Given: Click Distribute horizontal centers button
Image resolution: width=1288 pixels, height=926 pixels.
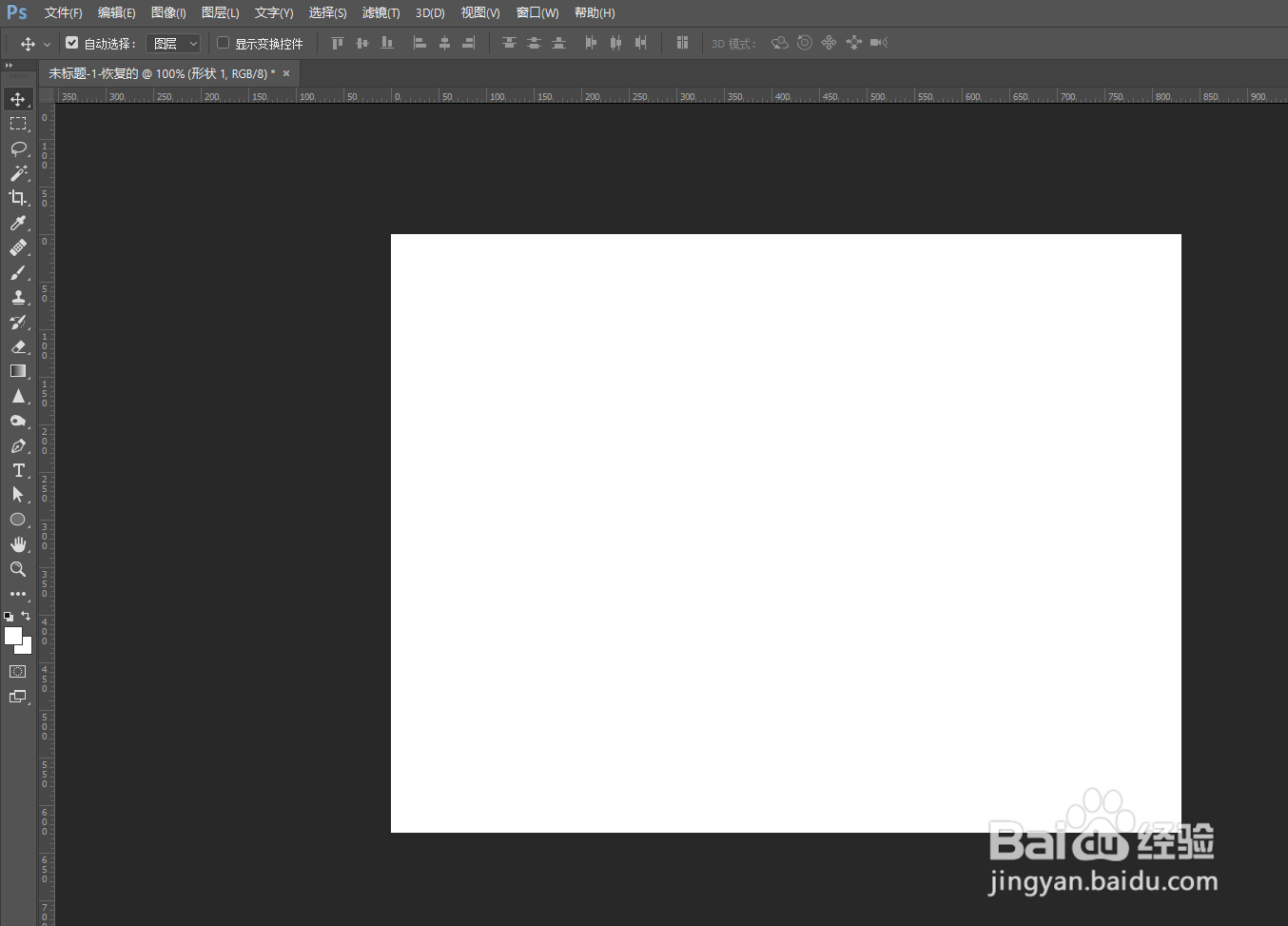Looking at the screenshot, I should click(x=615, y=43).
